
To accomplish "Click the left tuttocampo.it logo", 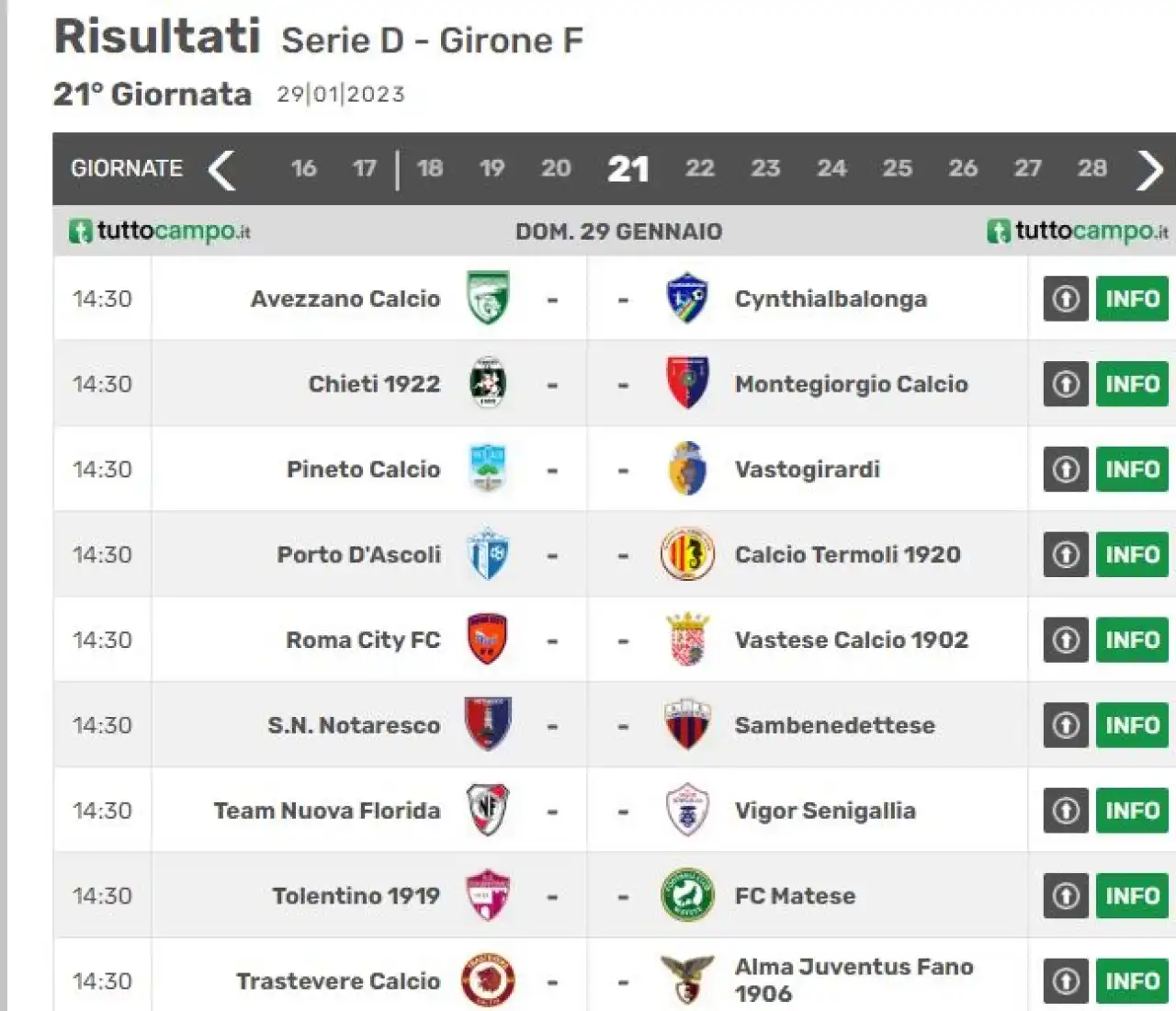I will [159, 231].
